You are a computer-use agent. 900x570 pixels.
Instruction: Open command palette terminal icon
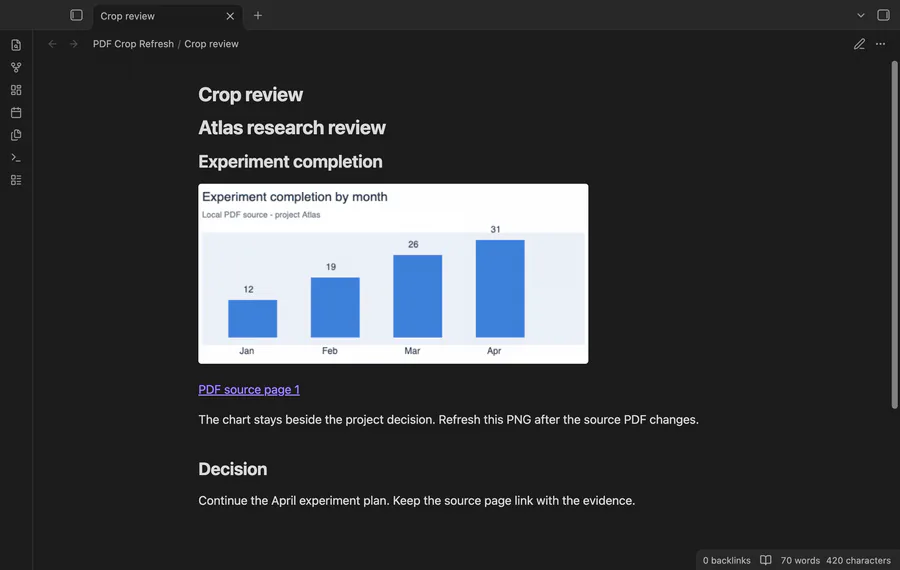pyautogui.click(x=16, y=157)
